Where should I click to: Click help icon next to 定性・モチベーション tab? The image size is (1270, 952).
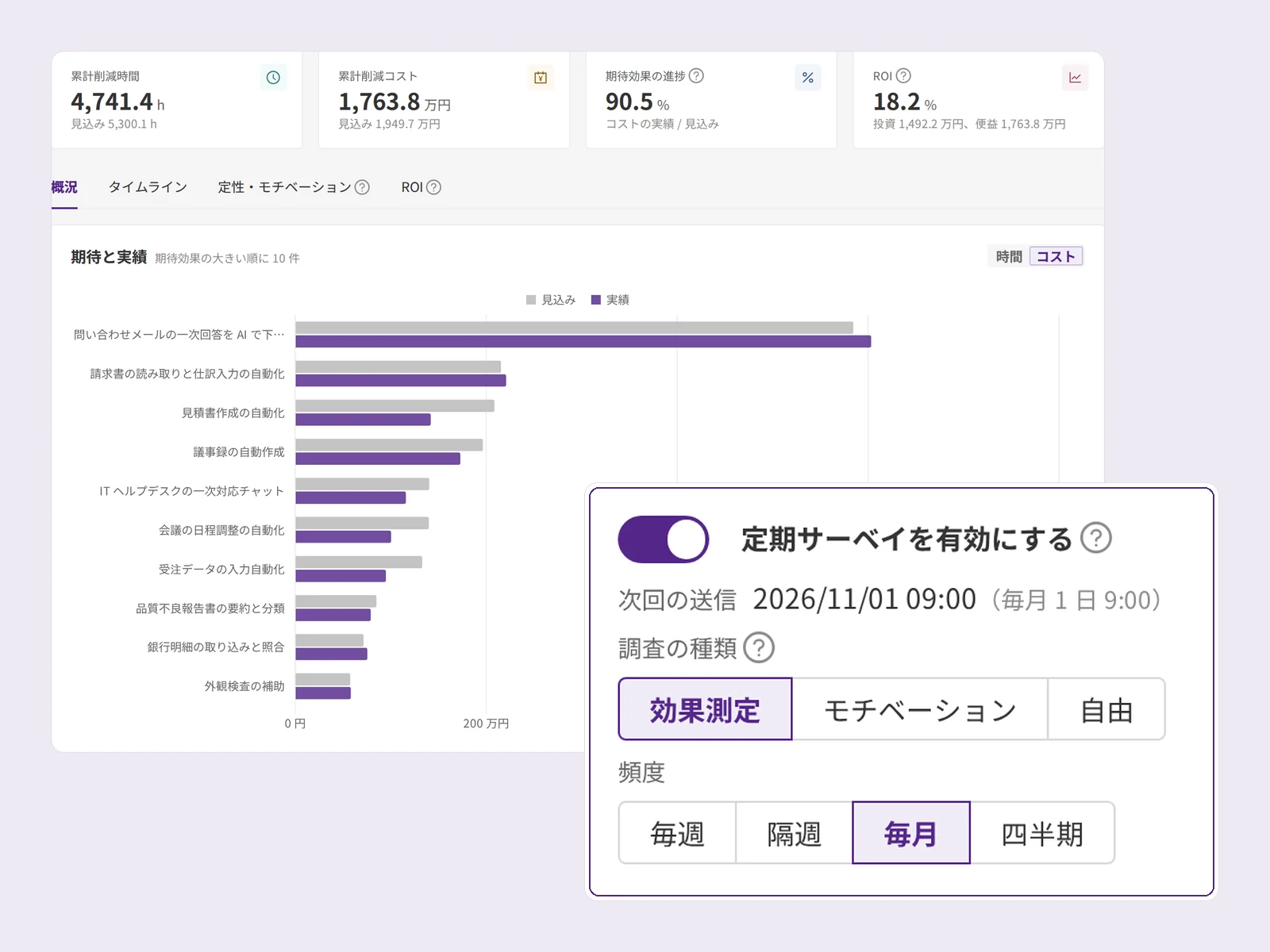(362, 187)
